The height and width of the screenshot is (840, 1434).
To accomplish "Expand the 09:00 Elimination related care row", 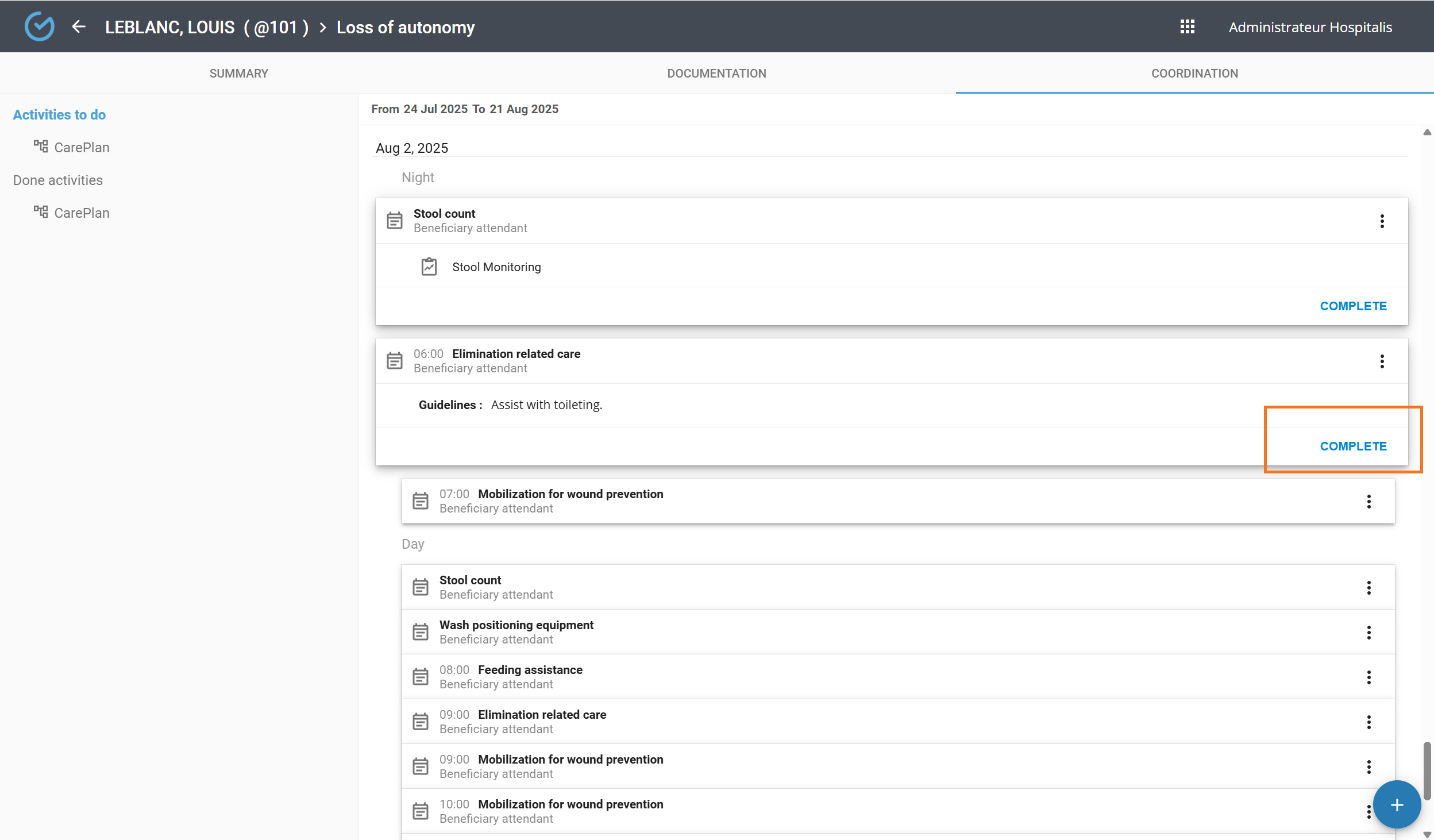I will click(542, 715).
